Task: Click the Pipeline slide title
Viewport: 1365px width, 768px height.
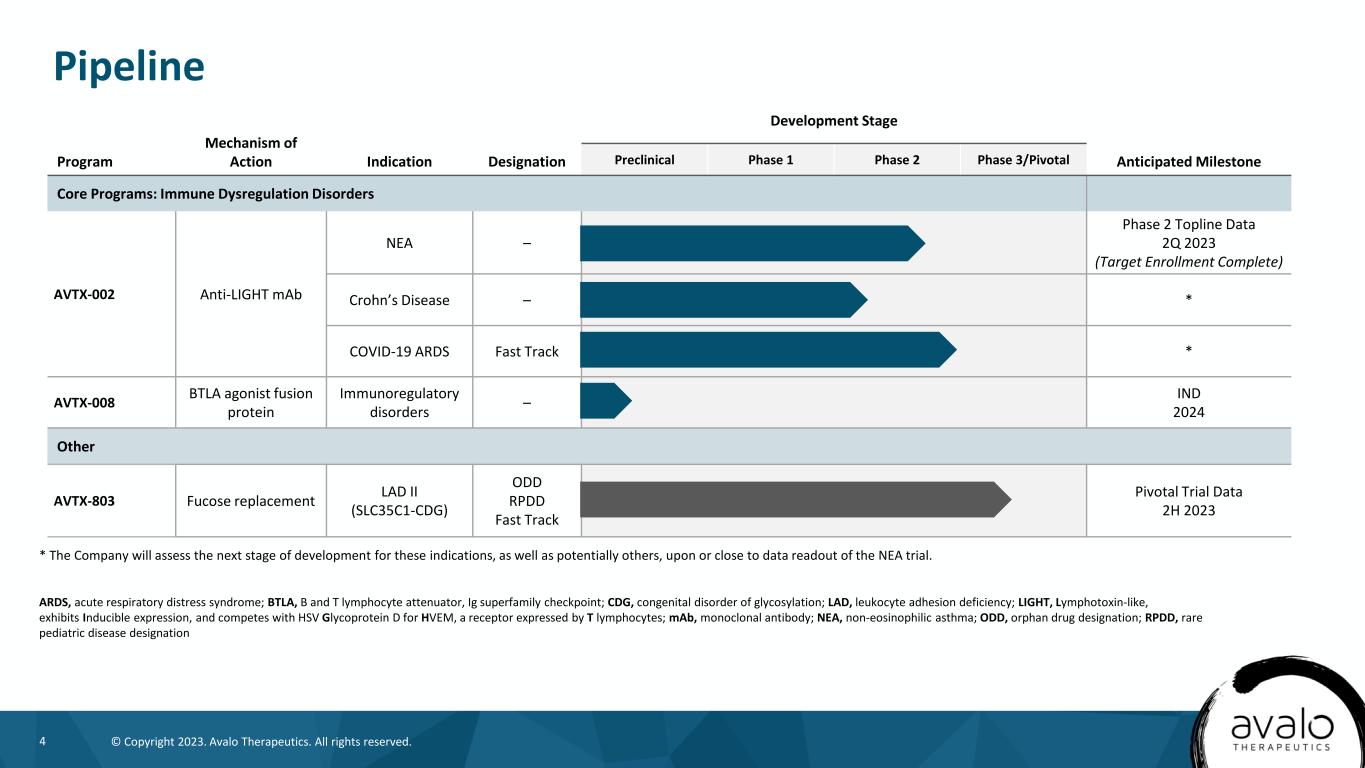Action: [x=129, y=67]
